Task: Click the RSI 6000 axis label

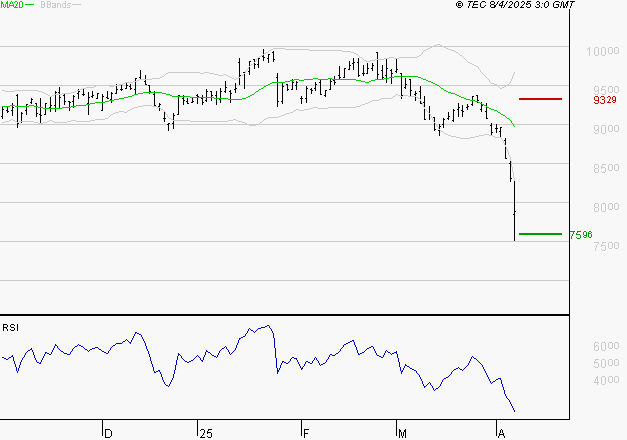Action: [x=606, y=346]
